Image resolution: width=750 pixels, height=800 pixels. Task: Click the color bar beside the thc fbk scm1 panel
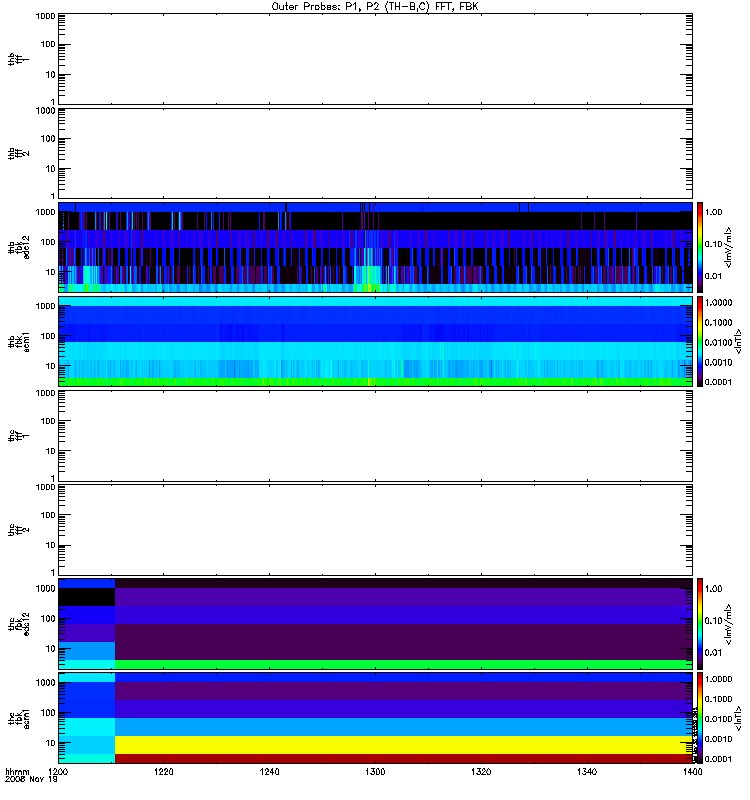click(x=700, y=718)
